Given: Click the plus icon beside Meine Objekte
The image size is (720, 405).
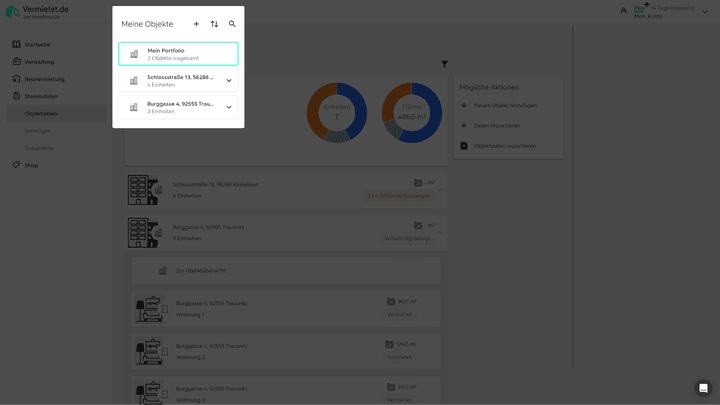Looking at the screenshot, I should (x=196, y=24).
